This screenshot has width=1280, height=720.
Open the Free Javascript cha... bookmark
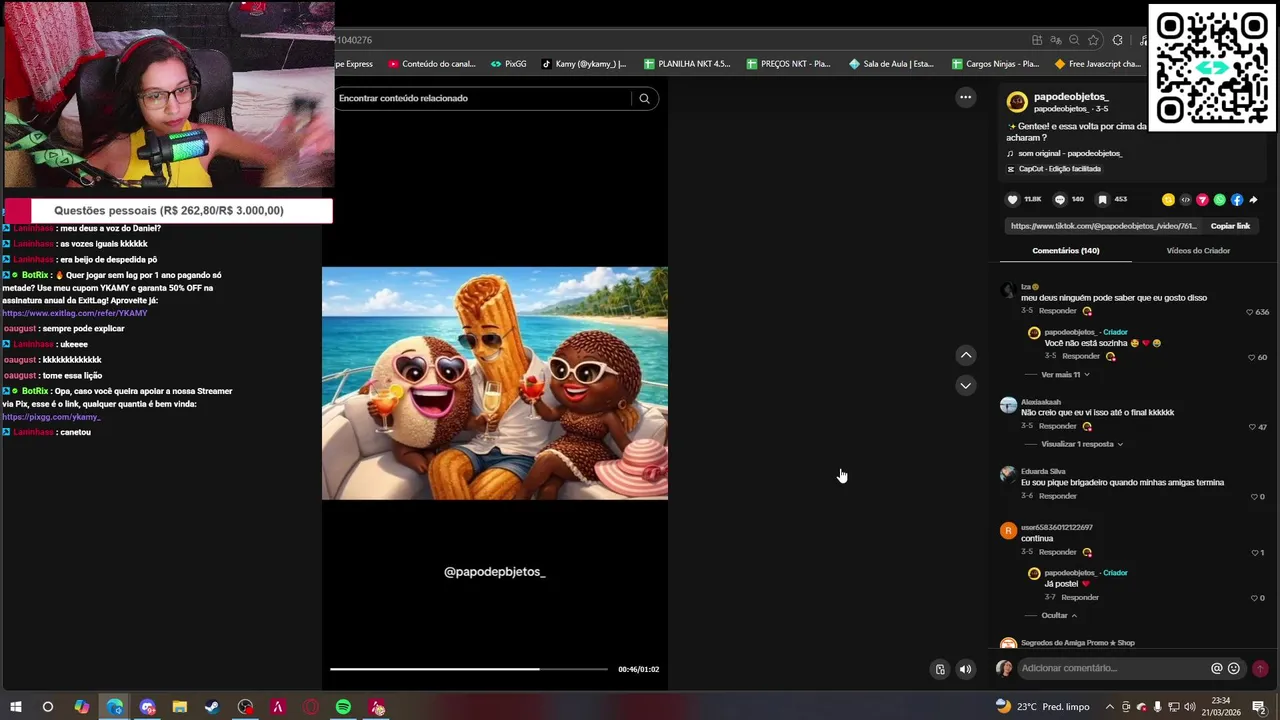1097,64
